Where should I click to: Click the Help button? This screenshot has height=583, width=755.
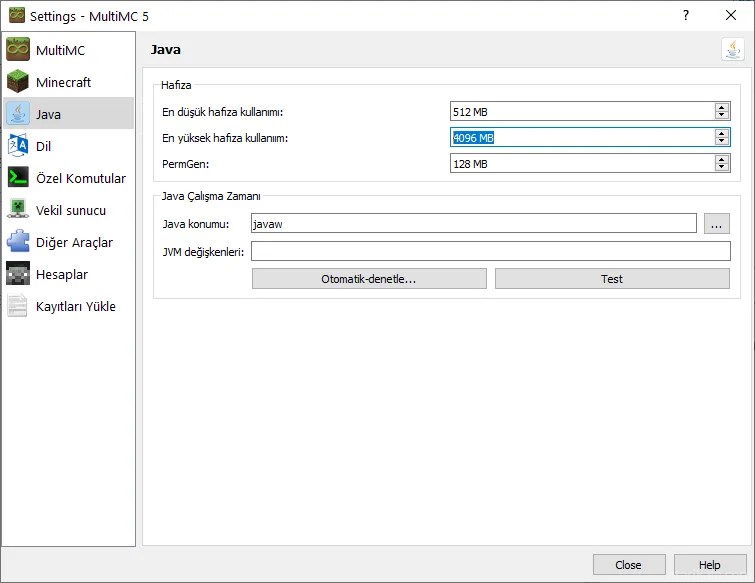tap(710, 564)
